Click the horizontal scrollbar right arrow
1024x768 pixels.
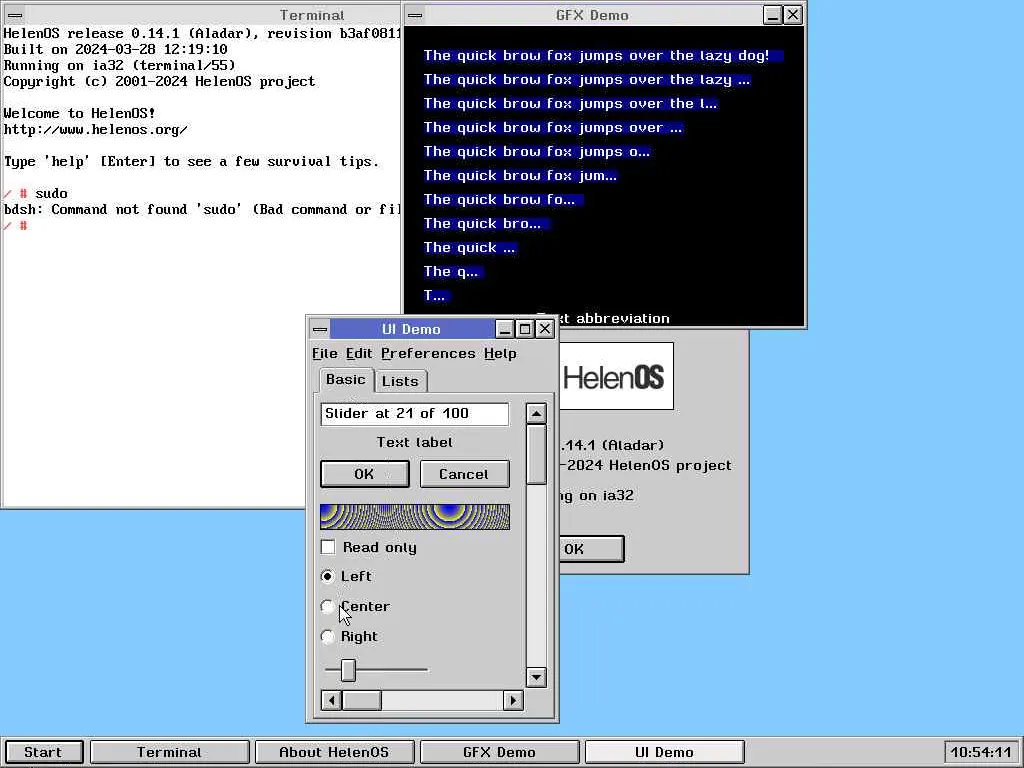513,701
